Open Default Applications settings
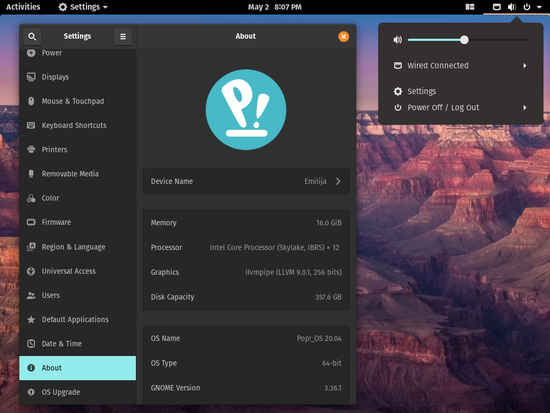Screen dimensions: 550x413 pos(78,319)
